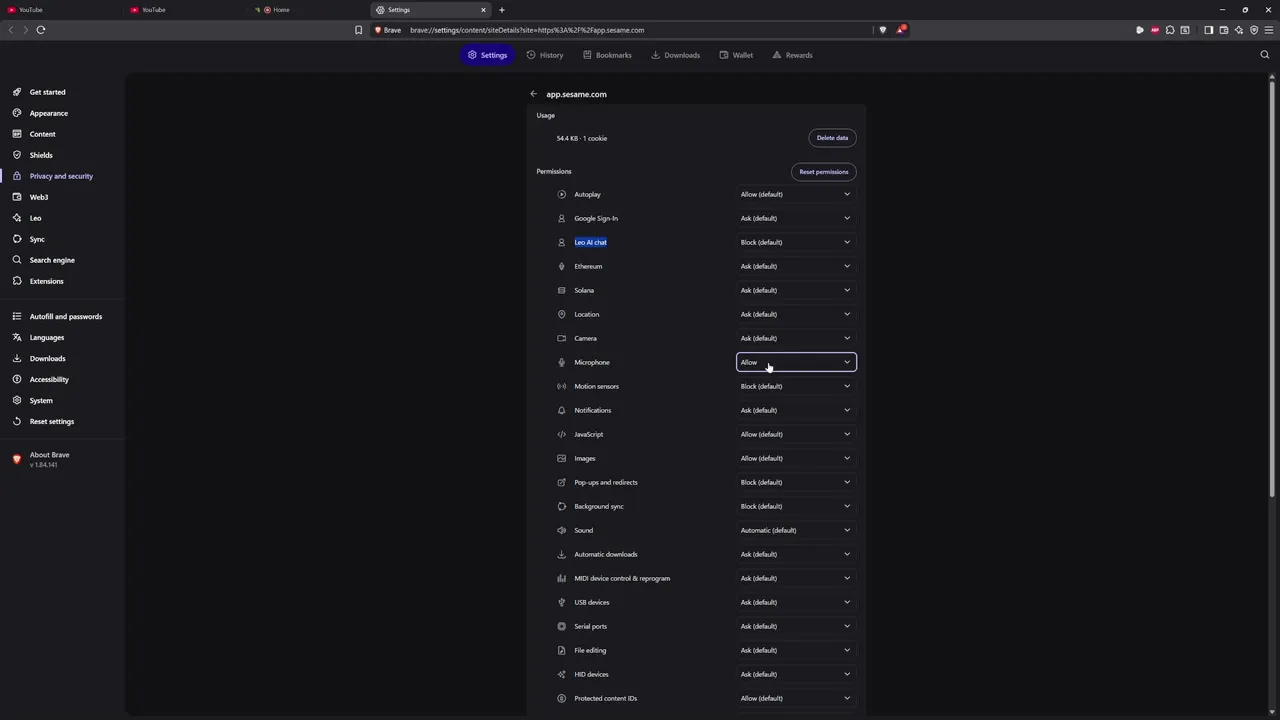Open Appearance settings in sidebar
Viewport: 1280px width, 720px height.
49,113
